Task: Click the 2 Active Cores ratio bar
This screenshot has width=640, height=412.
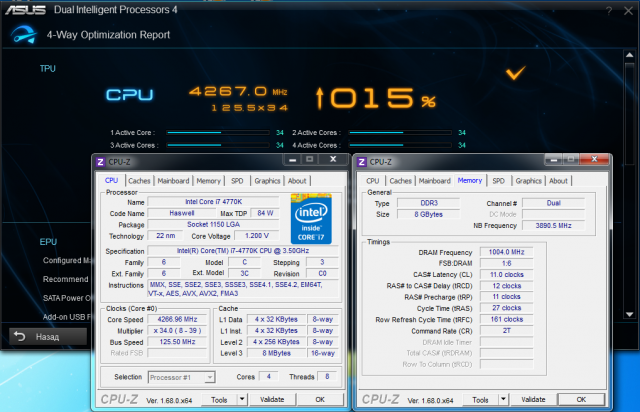Action: click(400, 133)
